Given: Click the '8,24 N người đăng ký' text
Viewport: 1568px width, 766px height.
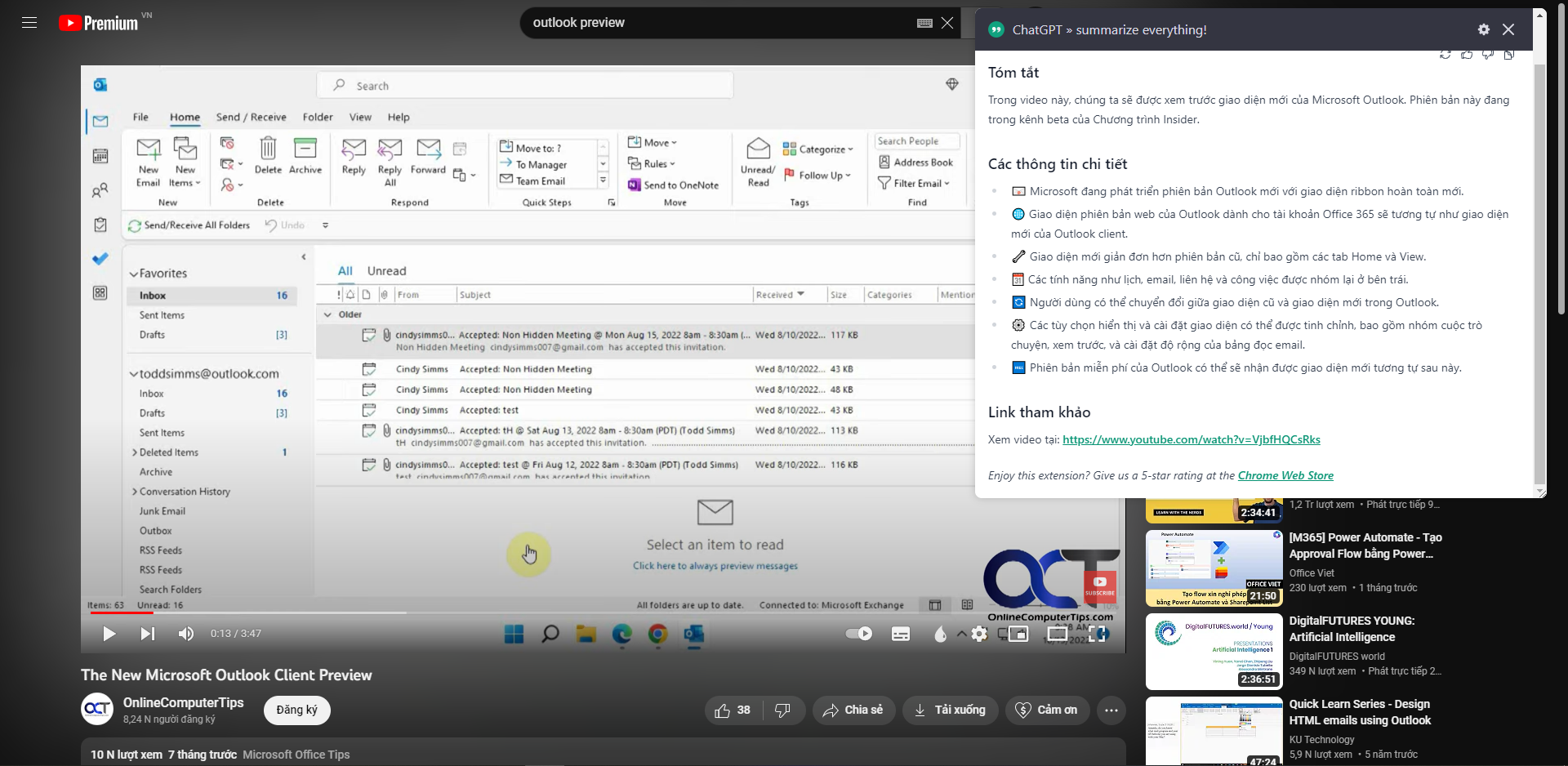Looking at the screenshot, I should click(x=169, y=719).
